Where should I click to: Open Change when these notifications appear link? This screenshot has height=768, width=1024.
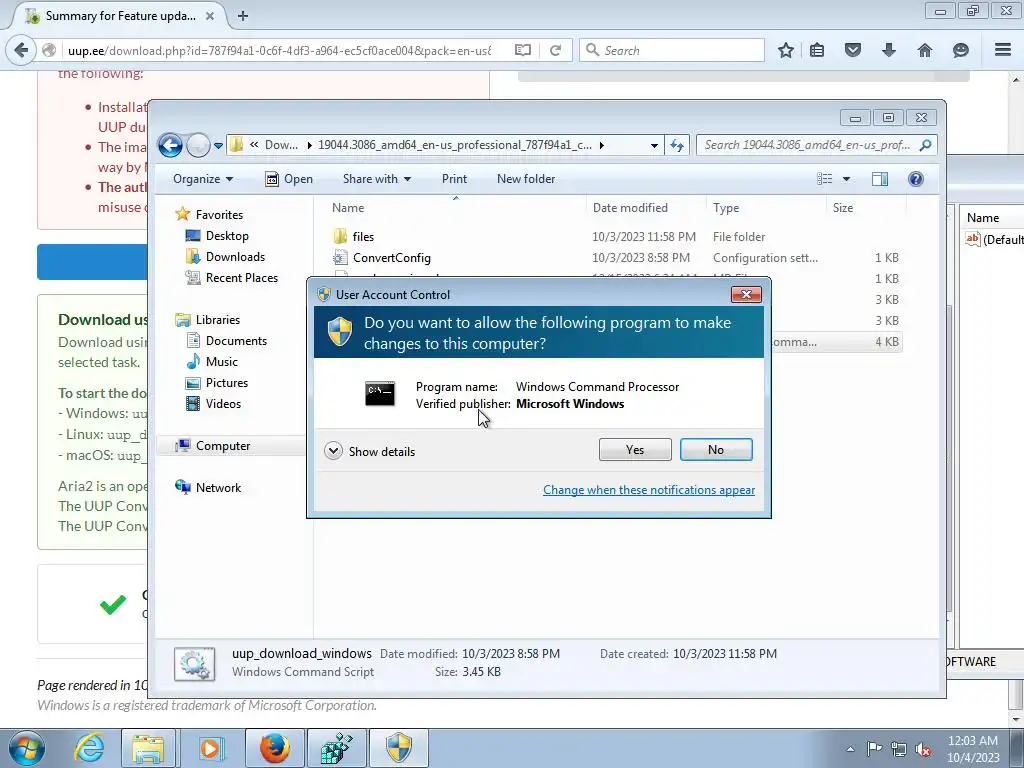648,490
